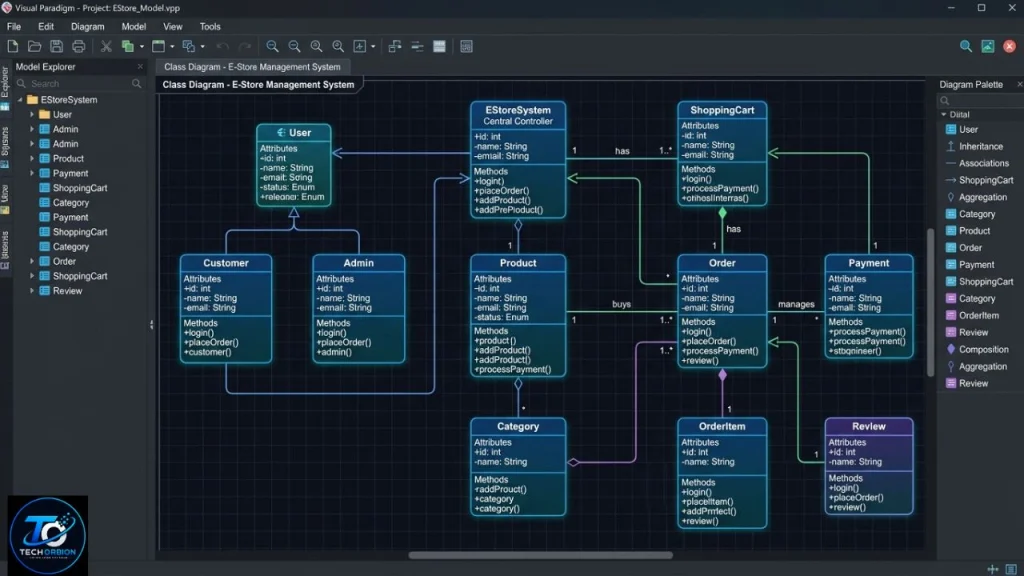
Task: Click the window layout toolbar icon
Action: (158, 46)
